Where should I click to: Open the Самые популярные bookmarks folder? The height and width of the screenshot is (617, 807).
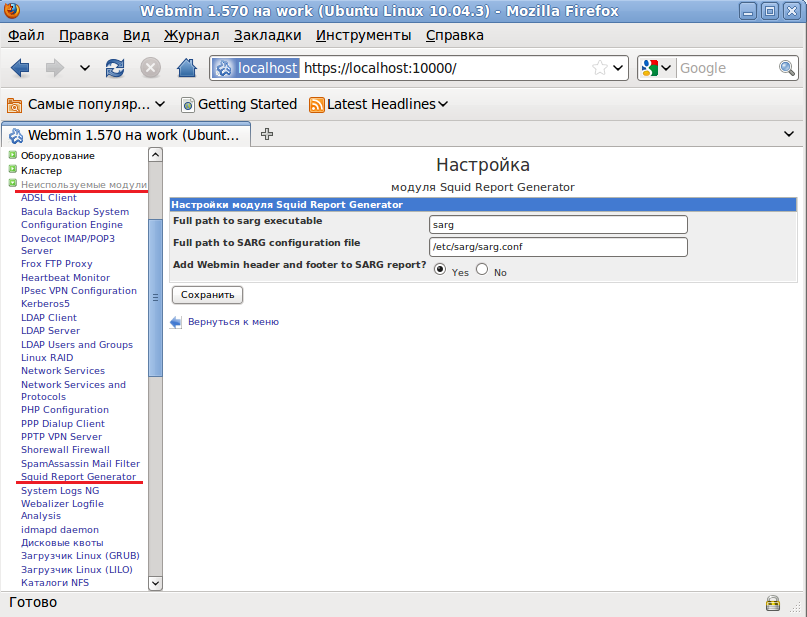pos(86,104)
